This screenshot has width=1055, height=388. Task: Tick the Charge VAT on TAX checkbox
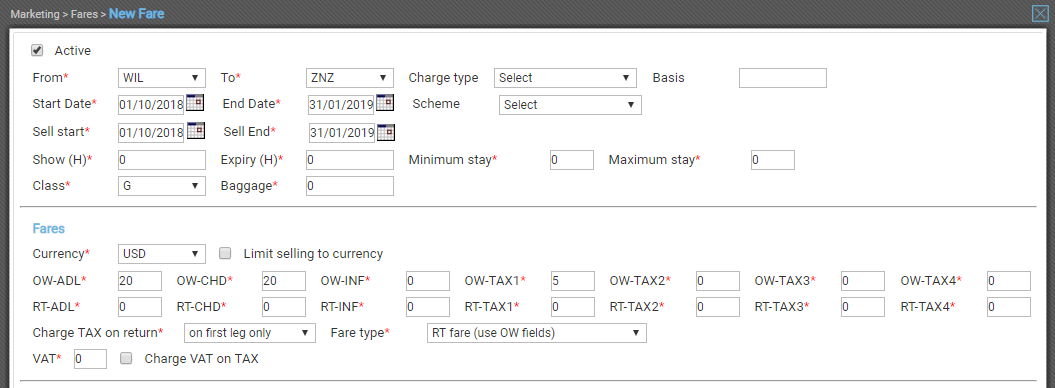coord(126,358)
